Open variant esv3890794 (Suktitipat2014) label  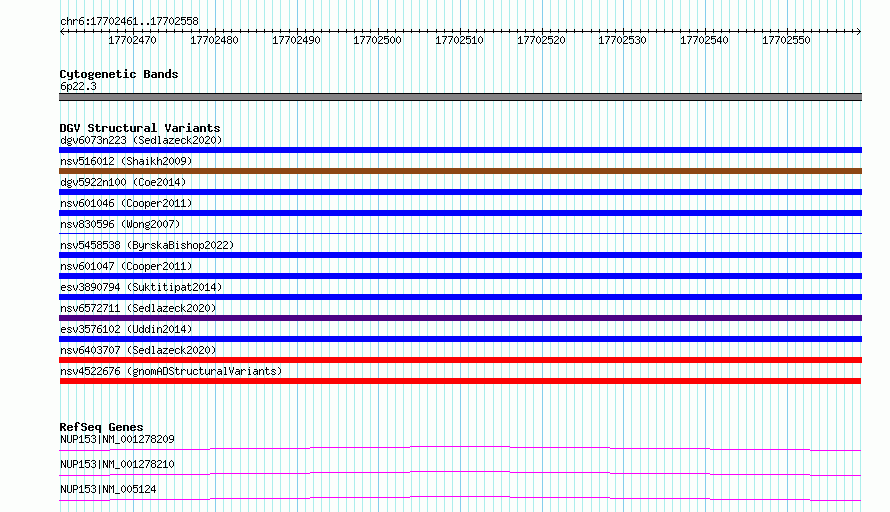click(x=141, y=287)
